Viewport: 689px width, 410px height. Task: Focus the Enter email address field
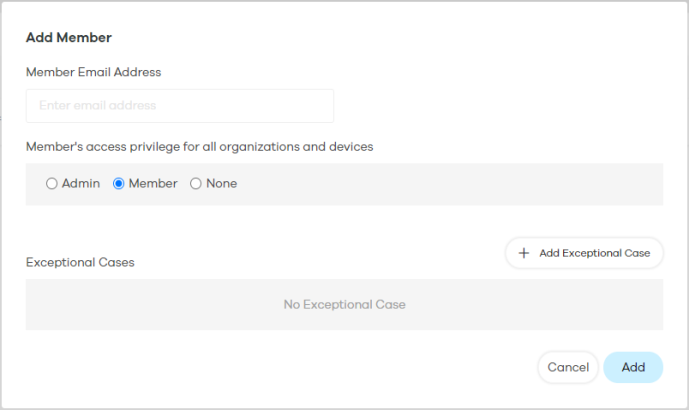180,106
